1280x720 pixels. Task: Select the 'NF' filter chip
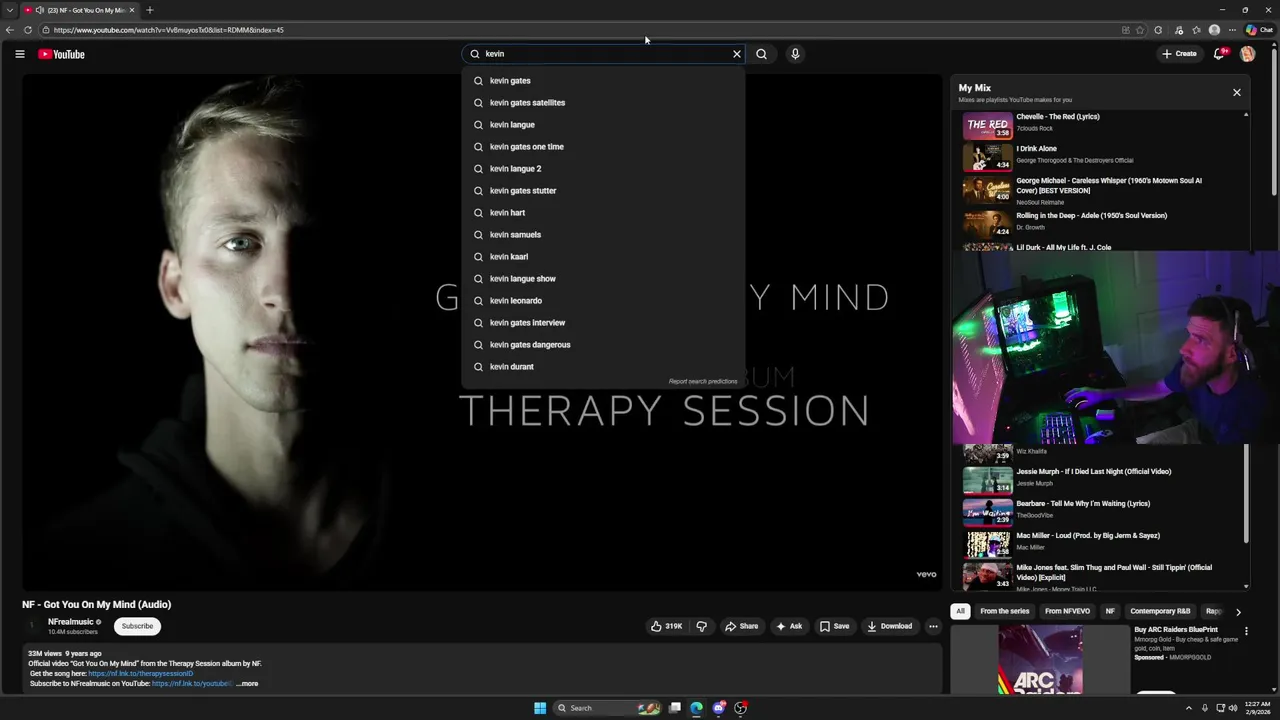point(1110,611)
